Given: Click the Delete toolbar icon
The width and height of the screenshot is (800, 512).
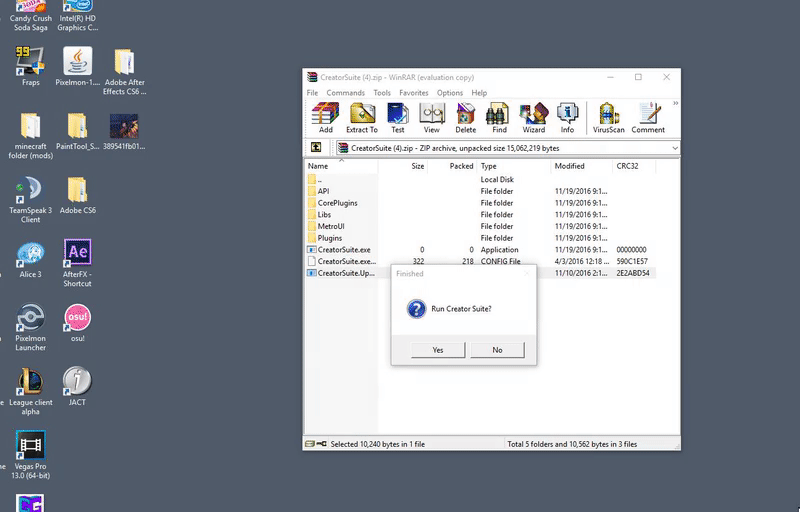Looking at the screenshot, I should tap(465, 118).
